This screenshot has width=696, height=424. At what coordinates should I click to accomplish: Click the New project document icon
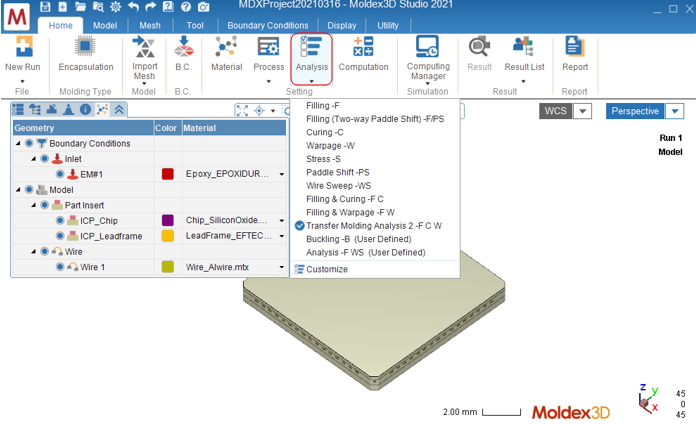[x=63, y=6]
